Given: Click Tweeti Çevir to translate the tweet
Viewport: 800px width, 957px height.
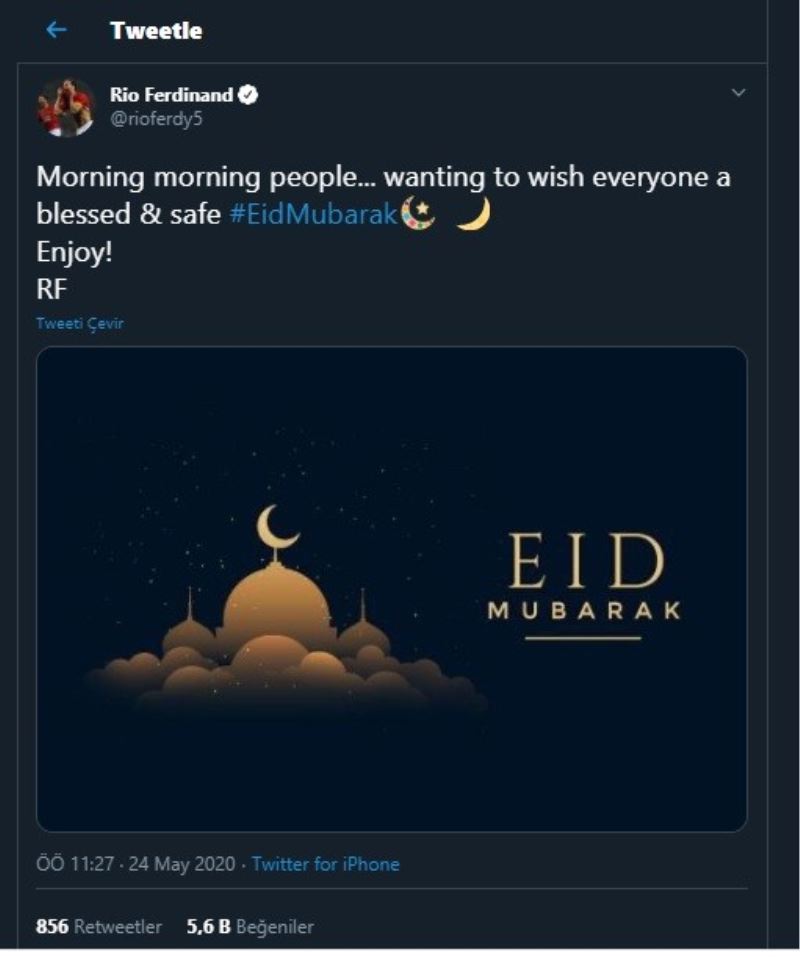Looking at the screenshot, I should point(80,324).
